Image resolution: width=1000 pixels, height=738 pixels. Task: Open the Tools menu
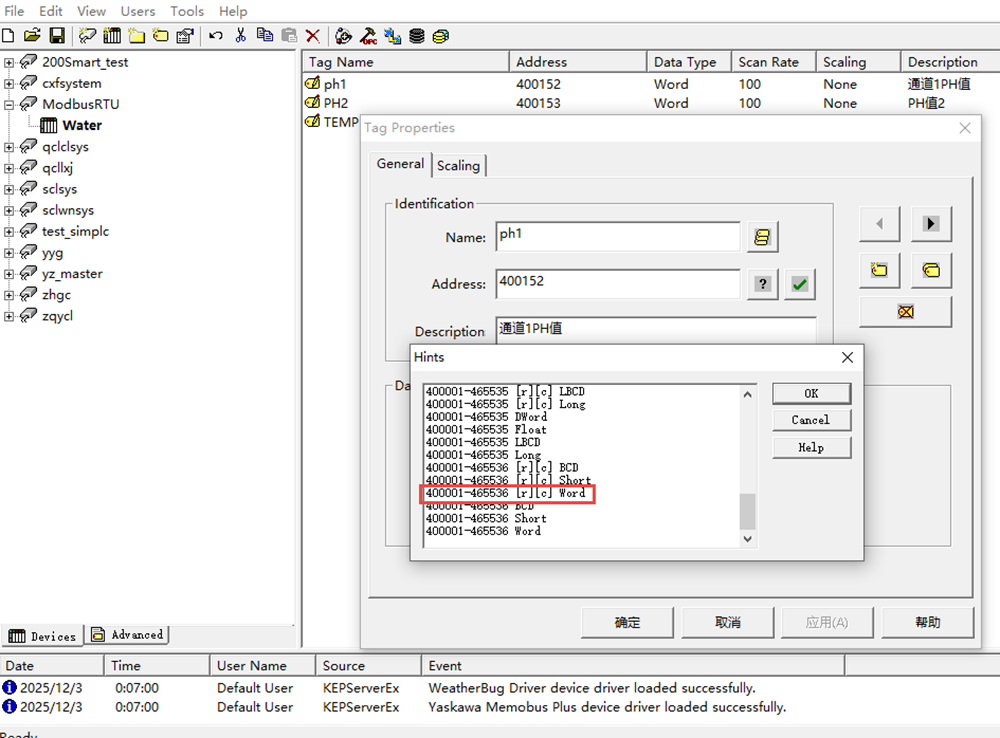tap(187, 11)
